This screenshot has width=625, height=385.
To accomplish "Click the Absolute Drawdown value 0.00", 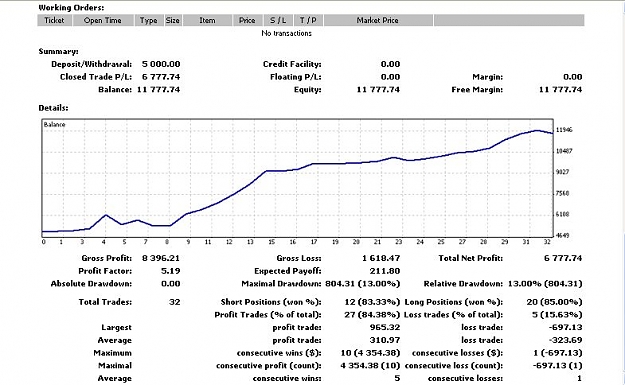I will (x=171, y=284).
